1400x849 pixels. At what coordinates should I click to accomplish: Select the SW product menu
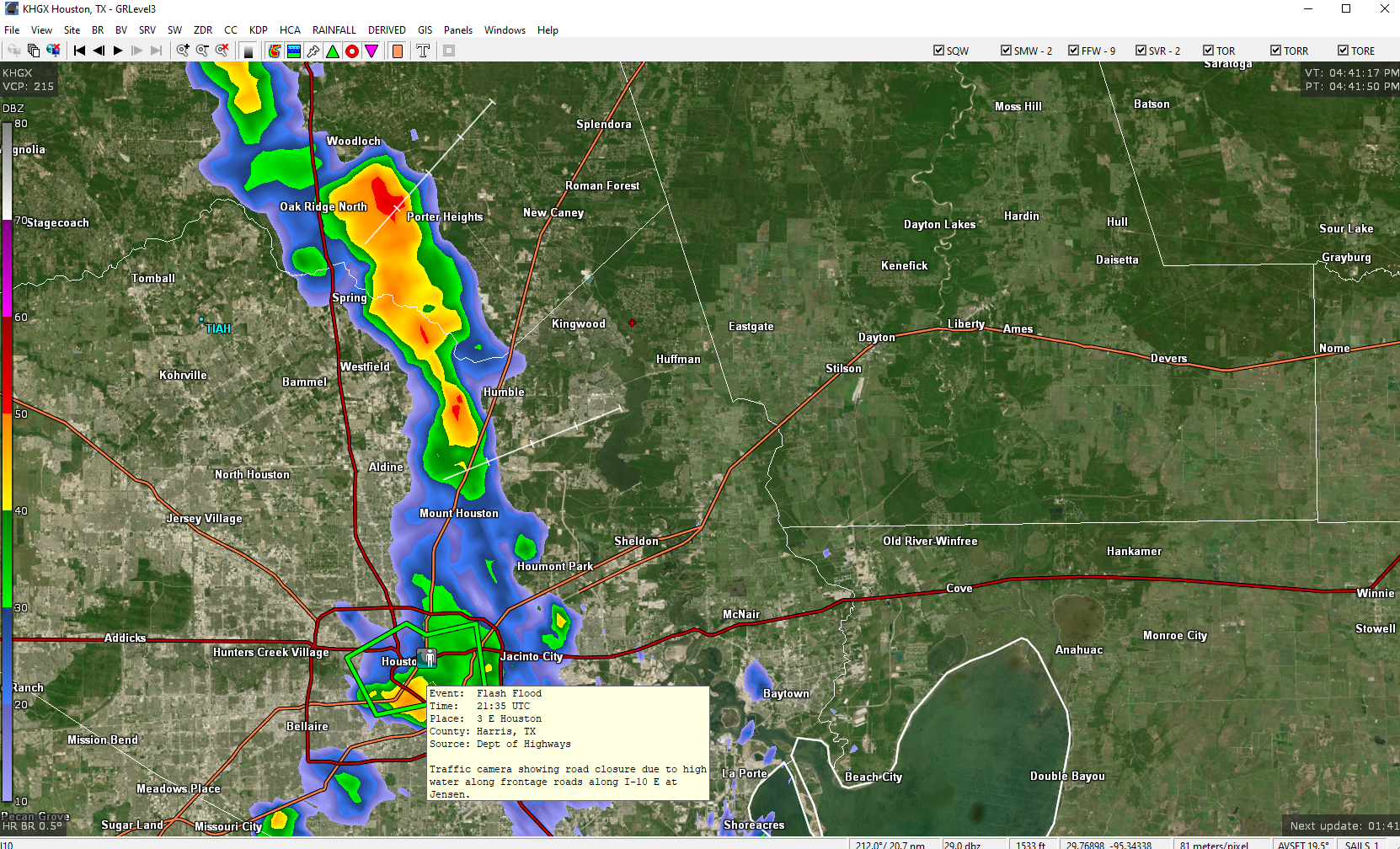(x=174, y=30)
